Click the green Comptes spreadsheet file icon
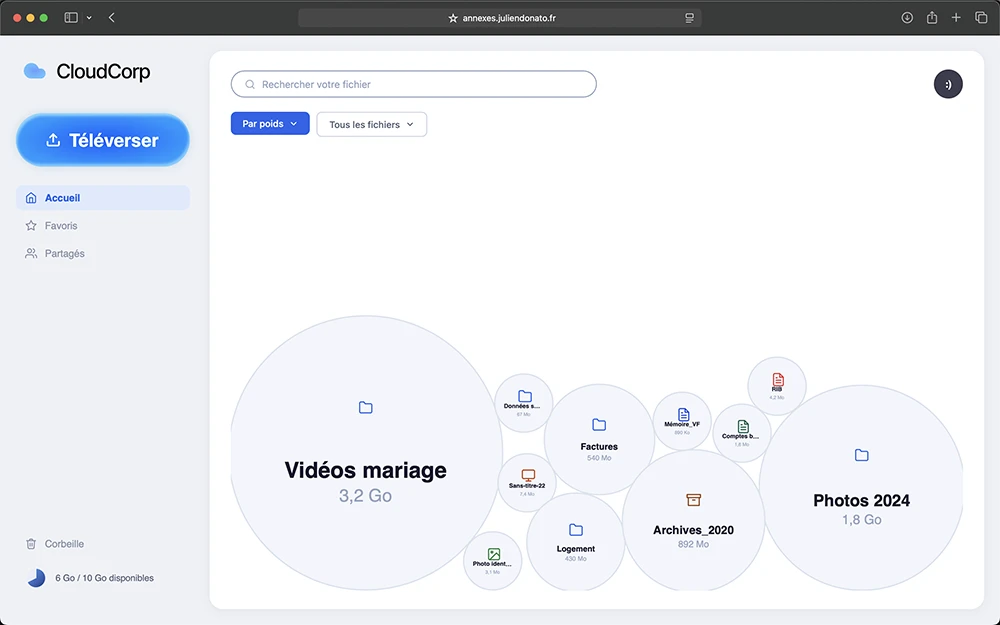Screen dimensions: 1000x625 pos(742,426)
